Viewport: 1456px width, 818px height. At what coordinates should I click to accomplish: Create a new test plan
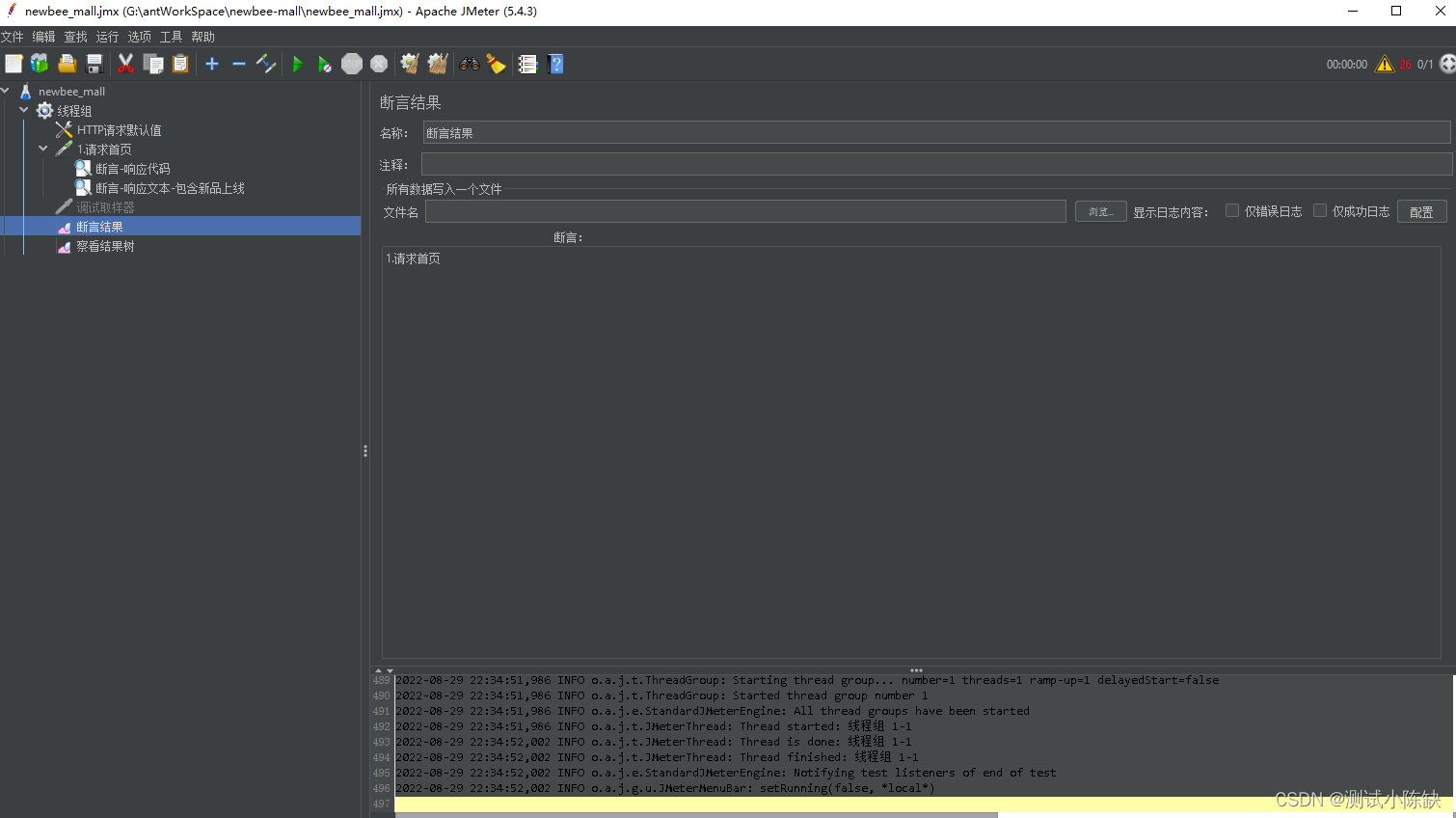13,64
